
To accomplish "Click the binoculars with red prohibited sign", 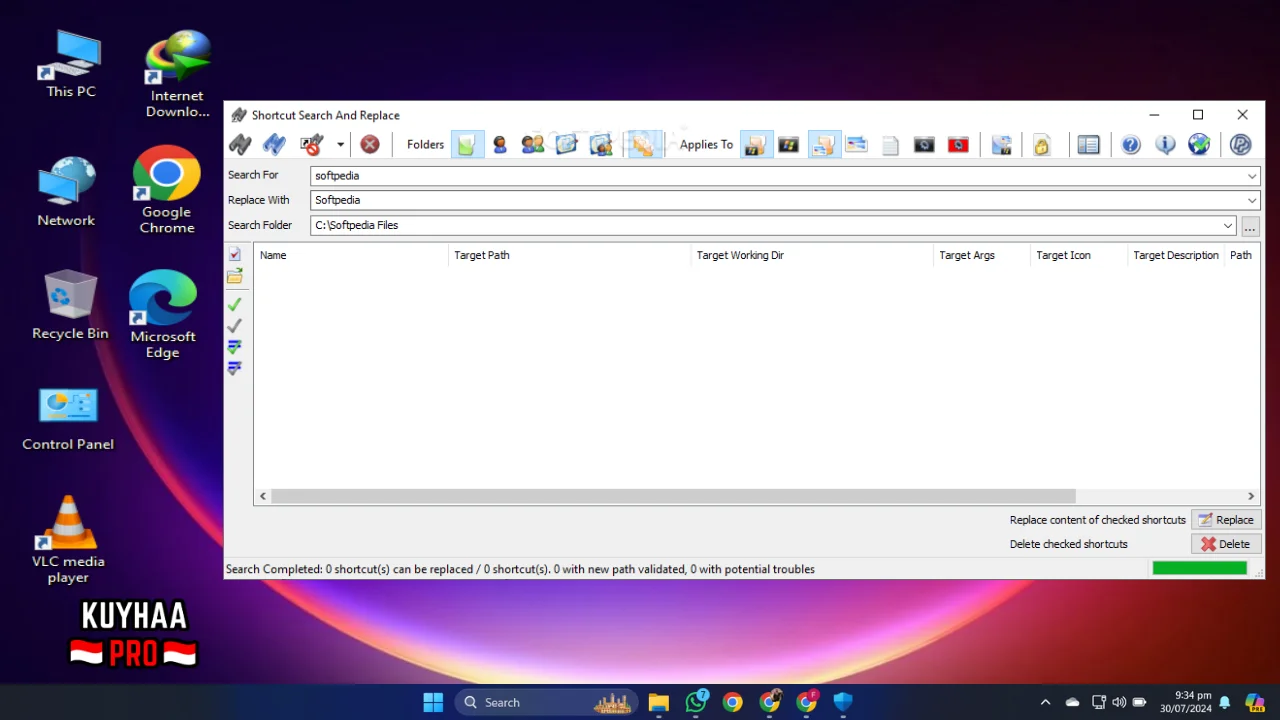I will 312,144.
